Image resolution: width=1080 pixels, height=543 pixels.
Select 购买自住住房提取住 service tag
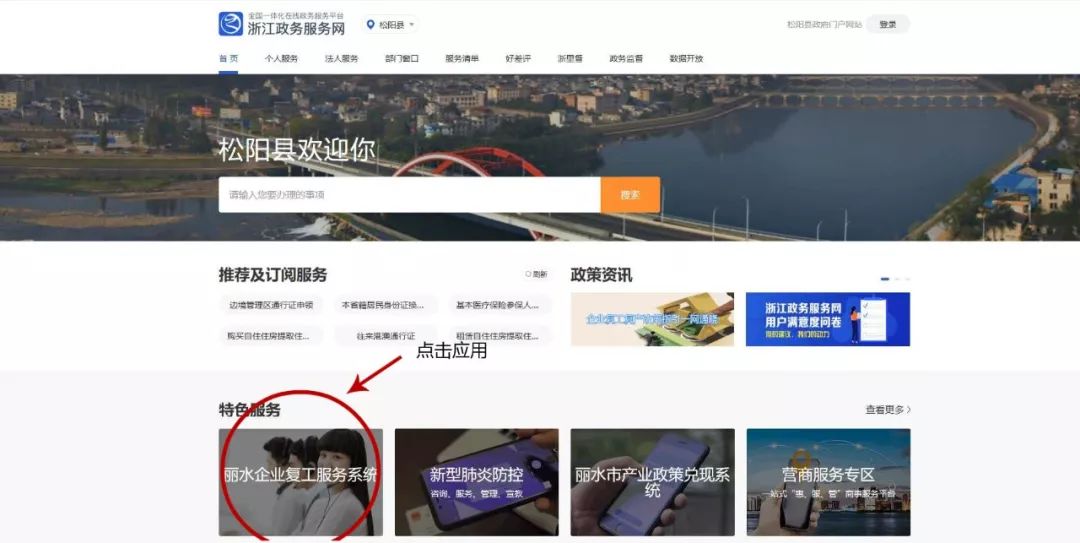pos(269,336)
